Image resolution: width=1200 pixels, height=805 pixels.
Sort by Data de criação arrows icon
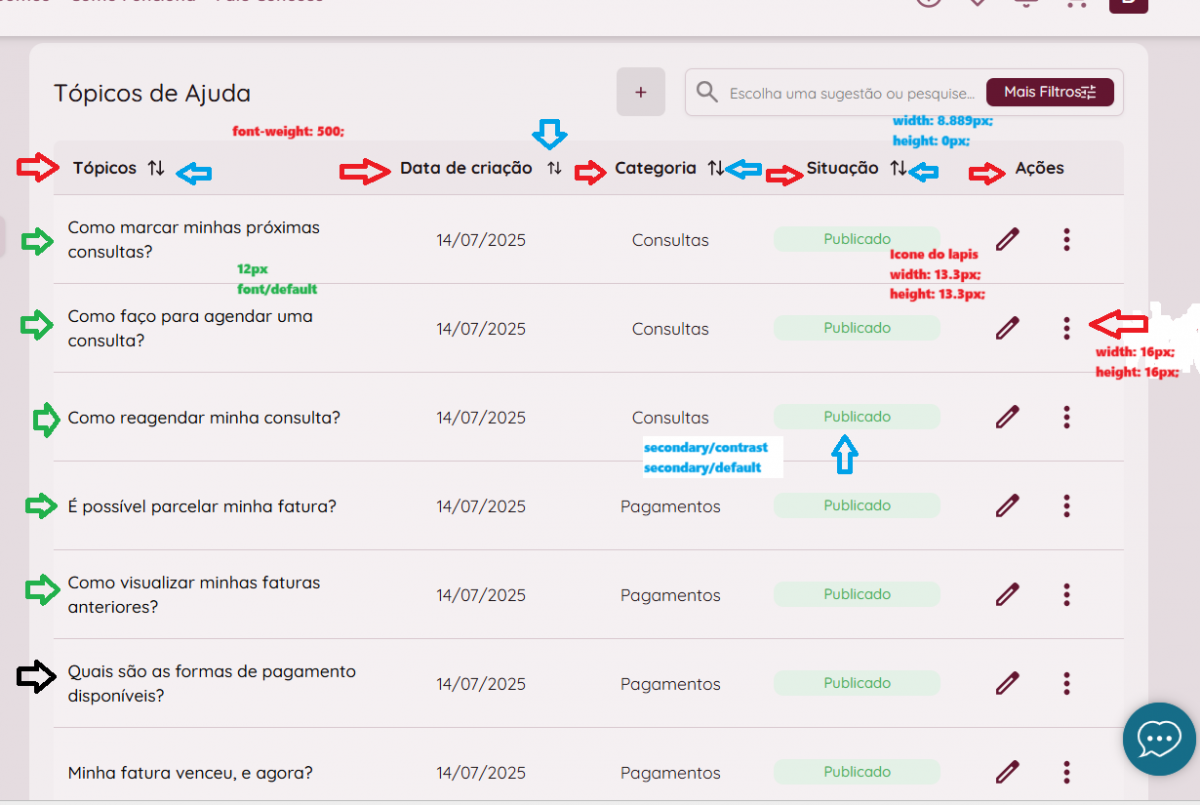pyautogui.click(x=554, y=168)
